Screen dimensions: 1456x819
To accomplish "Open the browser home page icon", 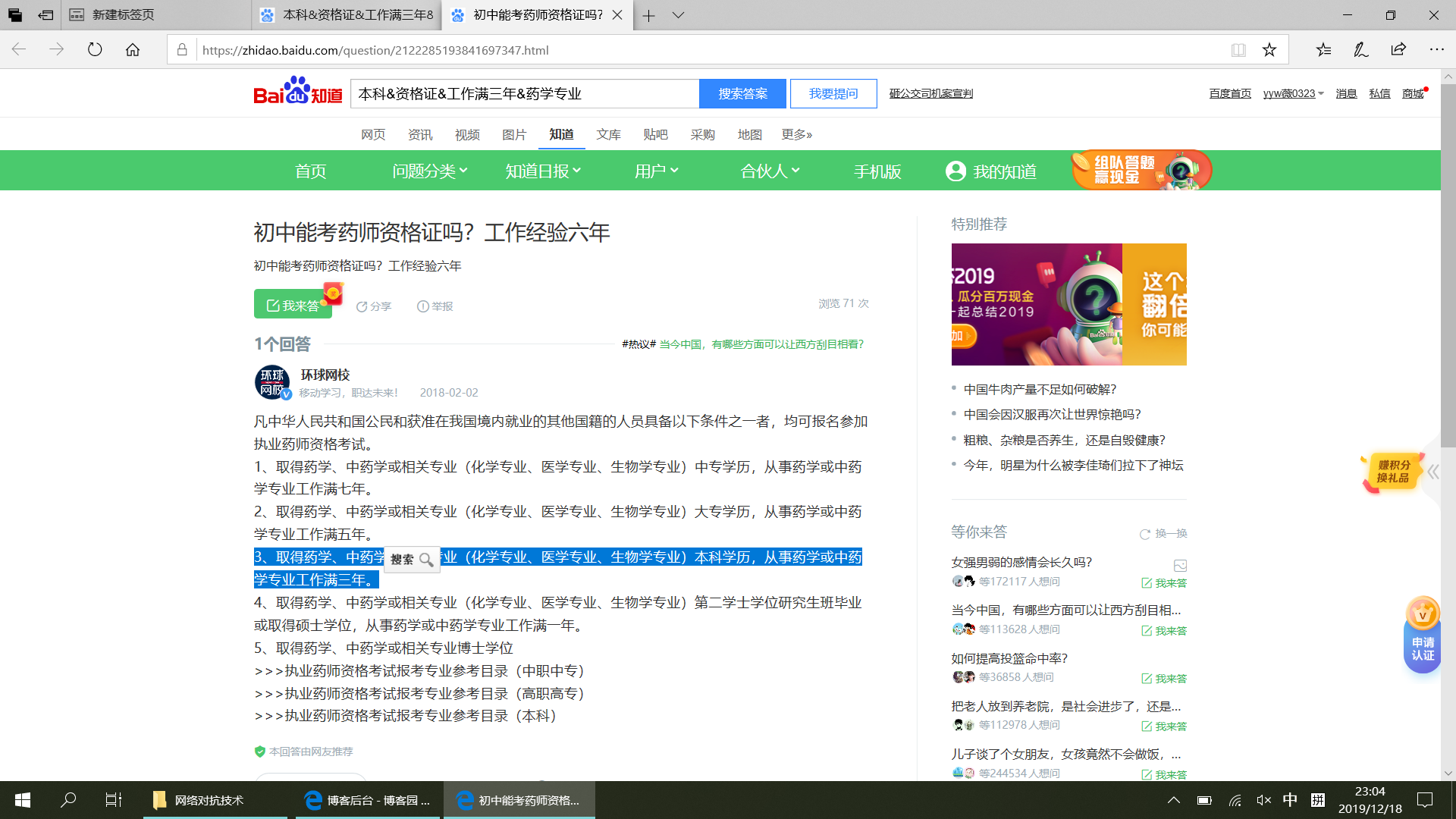I will (133, 50).
